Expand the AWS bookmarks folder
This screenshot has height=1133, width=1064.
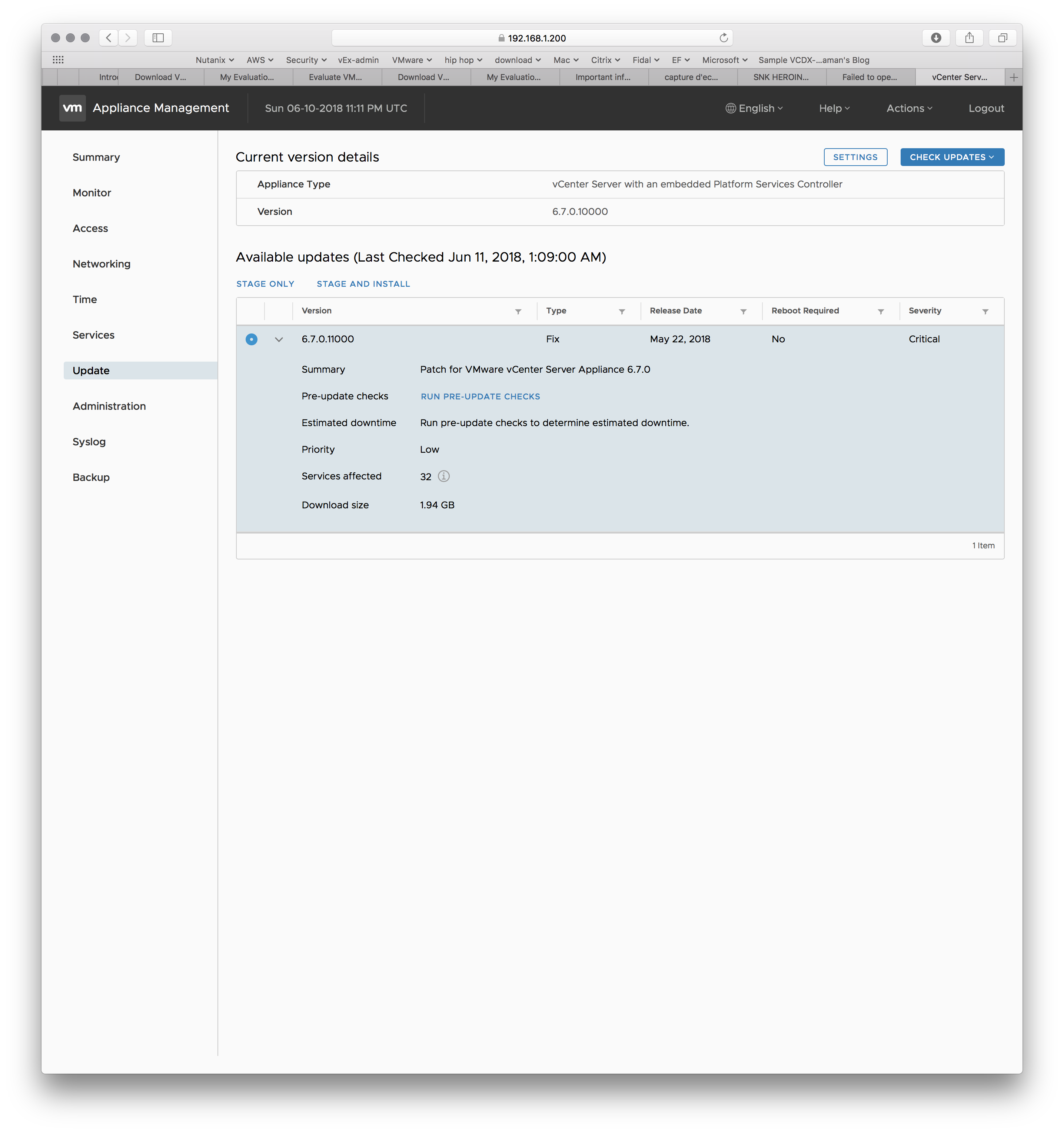click(260, 60)
